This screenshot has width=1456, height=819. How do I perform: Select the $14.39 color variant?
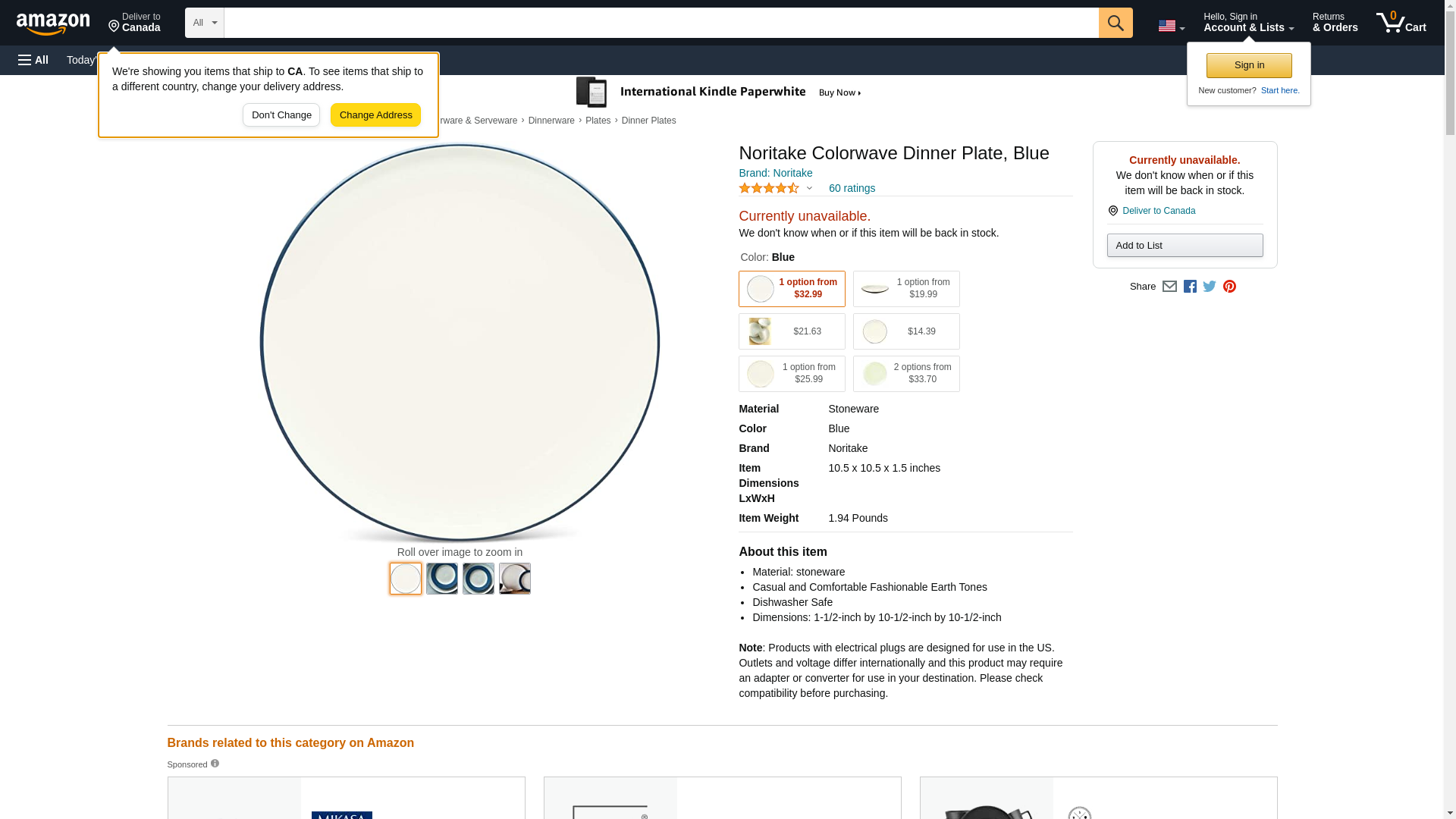(x=906, y=331)
